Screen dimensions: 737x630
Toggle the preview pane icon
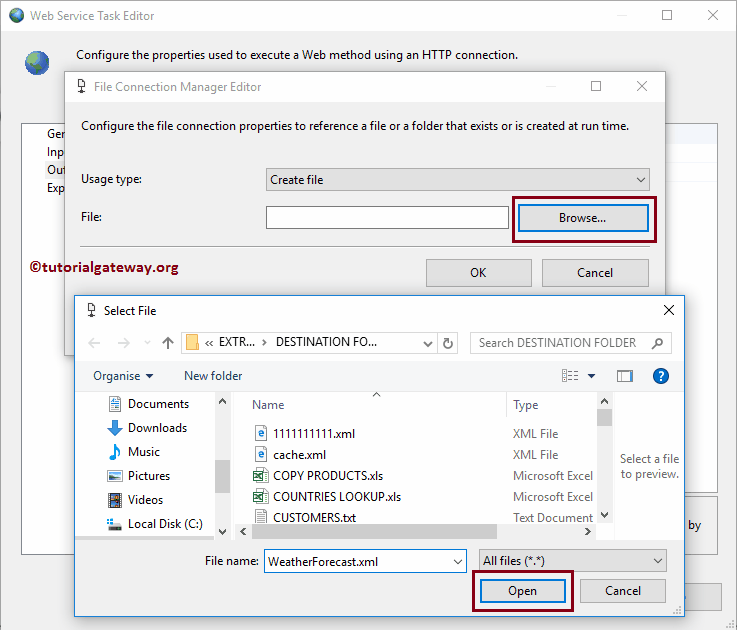tap(625, 376)
